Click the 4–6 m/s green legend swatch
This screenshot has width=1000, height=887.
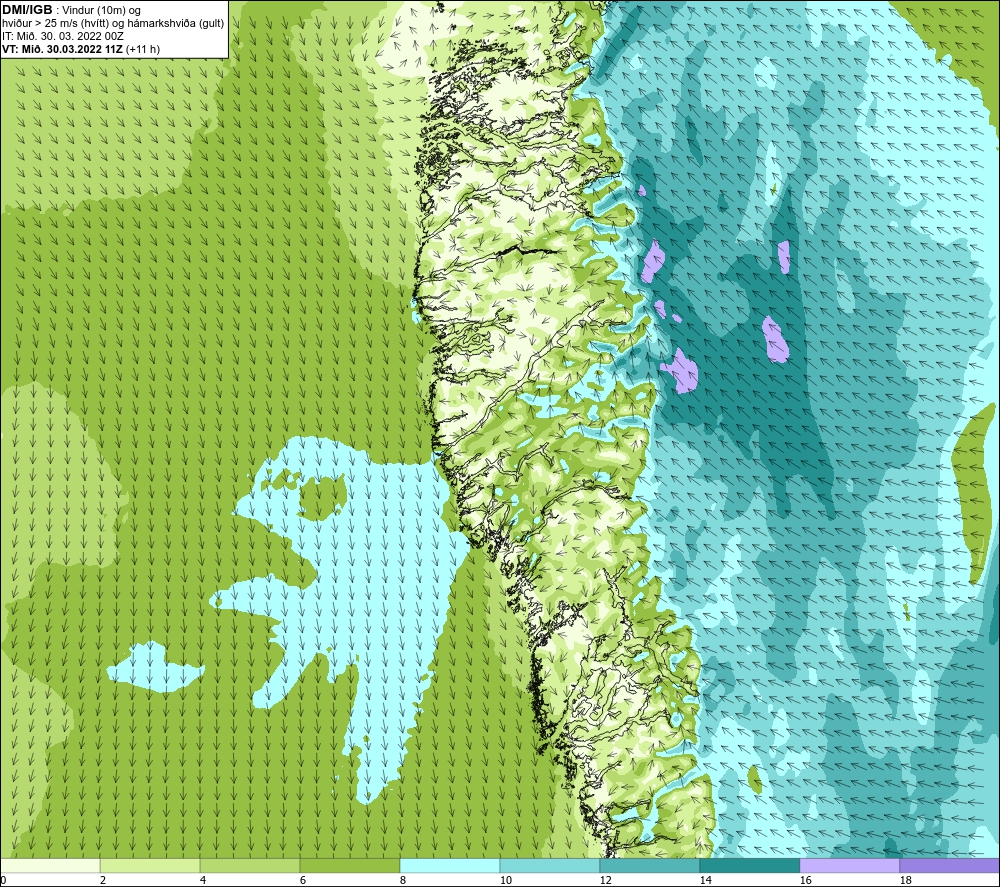point(250,865)
